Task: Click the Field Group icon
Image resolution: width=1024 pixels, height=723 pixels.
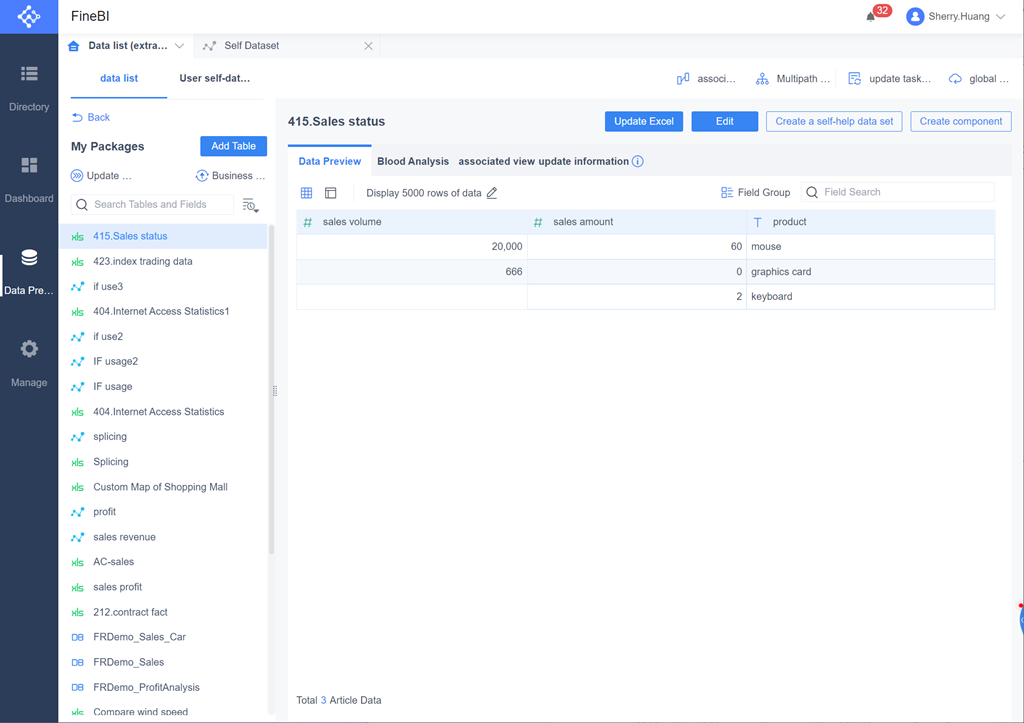Action: (727, 193)
